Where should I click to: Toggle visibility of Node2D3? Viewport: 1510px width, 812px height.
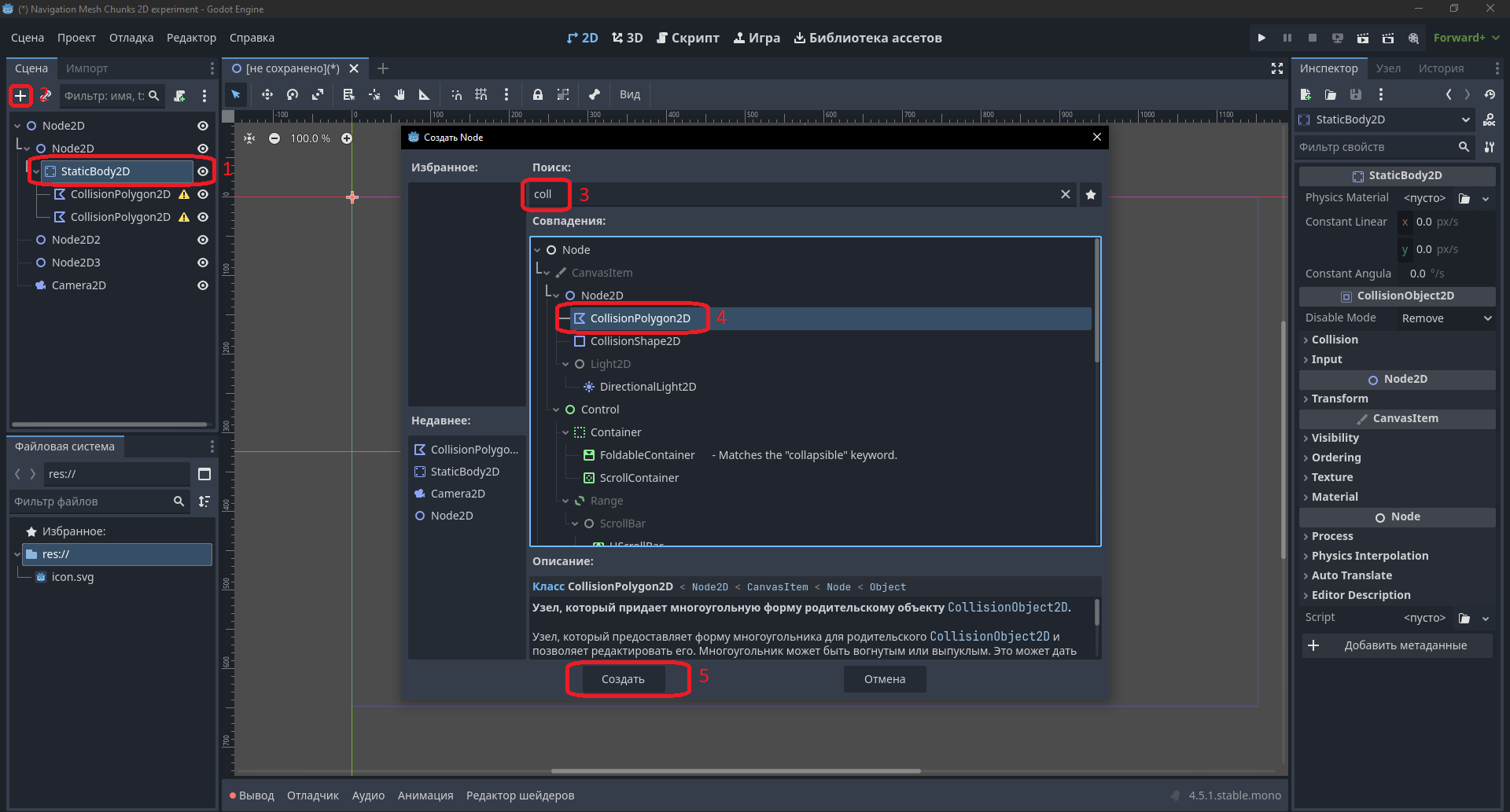tap(203, 263)
